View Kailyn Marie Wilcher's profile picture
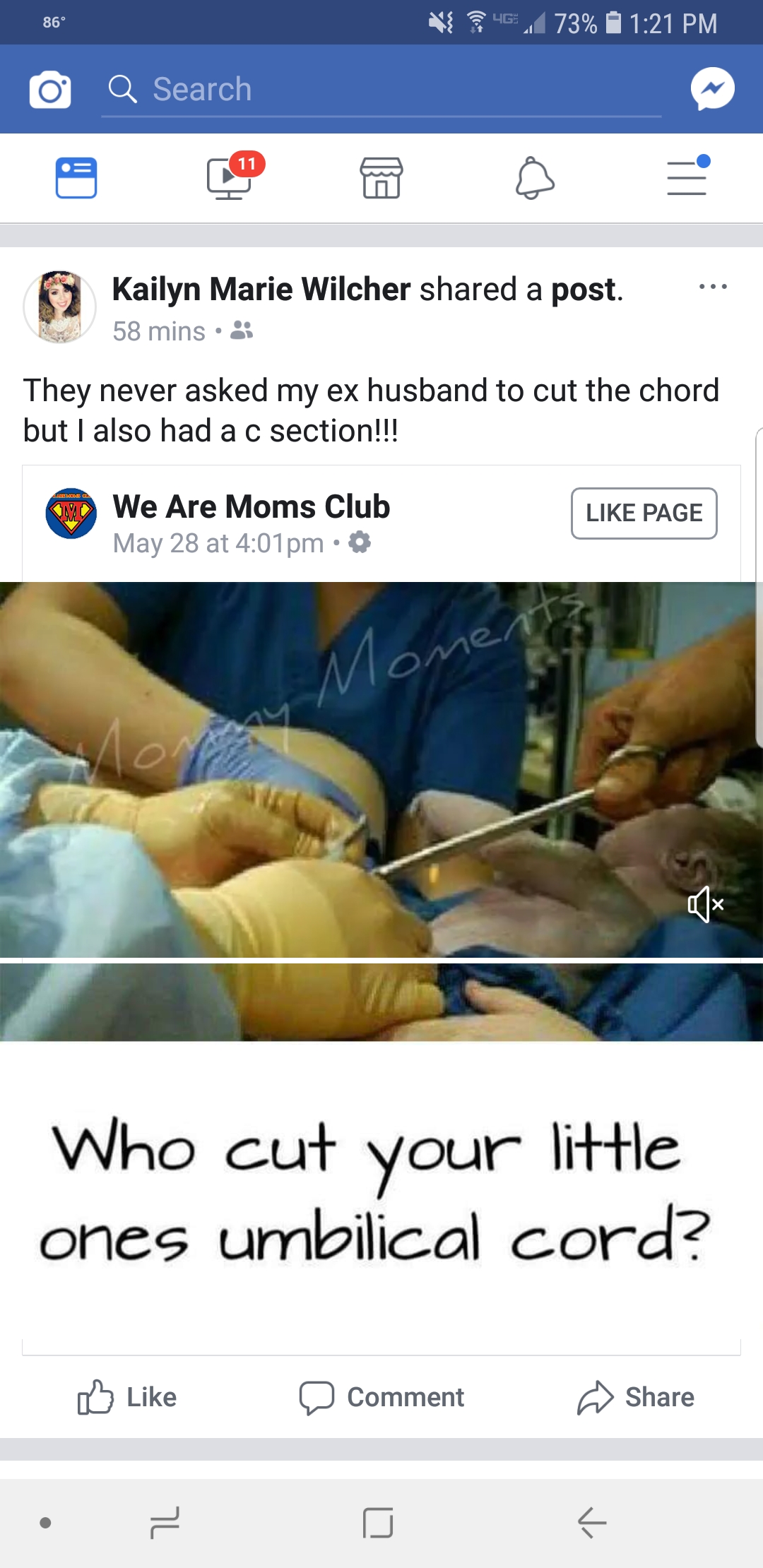 click(x=60, y=307)
